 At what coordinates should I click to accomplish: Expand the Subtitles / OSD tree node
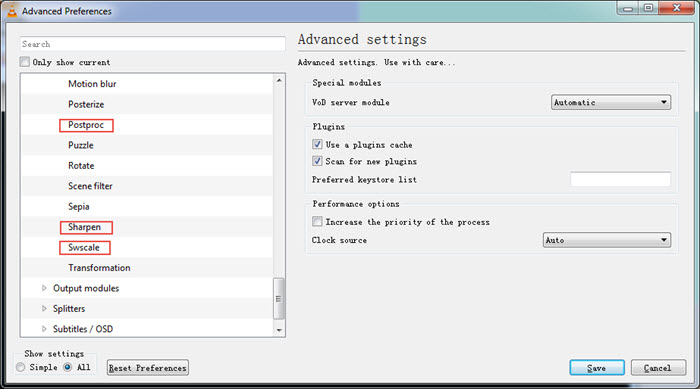(x=44, y=329)
